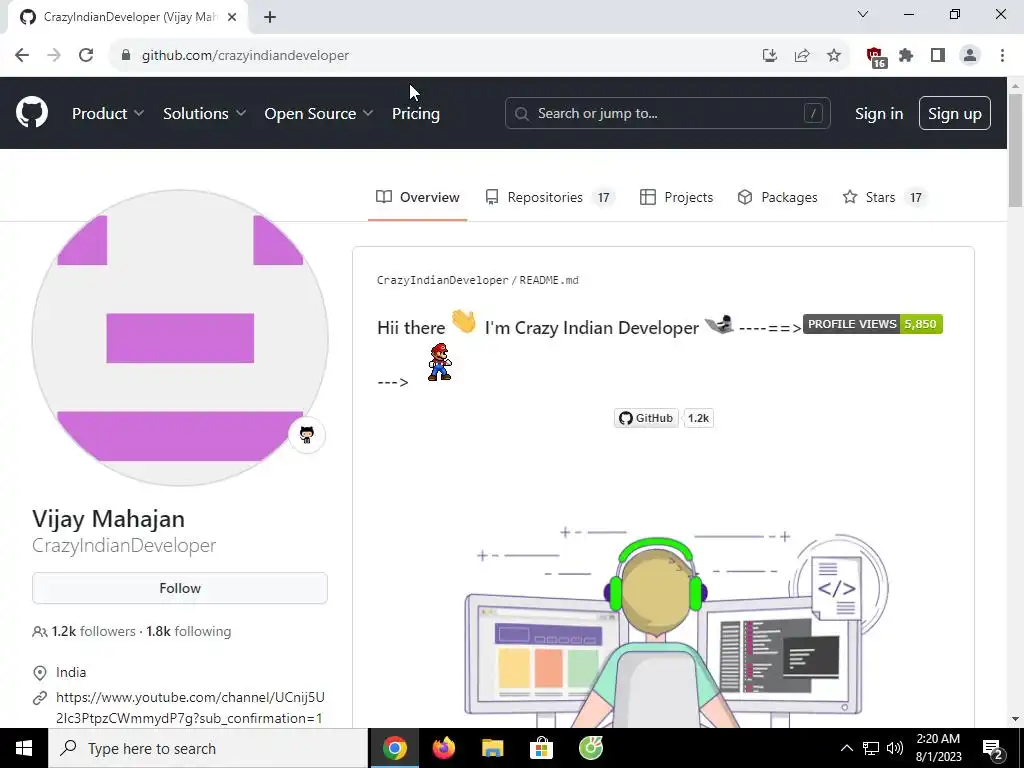Expand the Solutions dropdown menu
1024x768 pixels.
[x=204, y=113]
